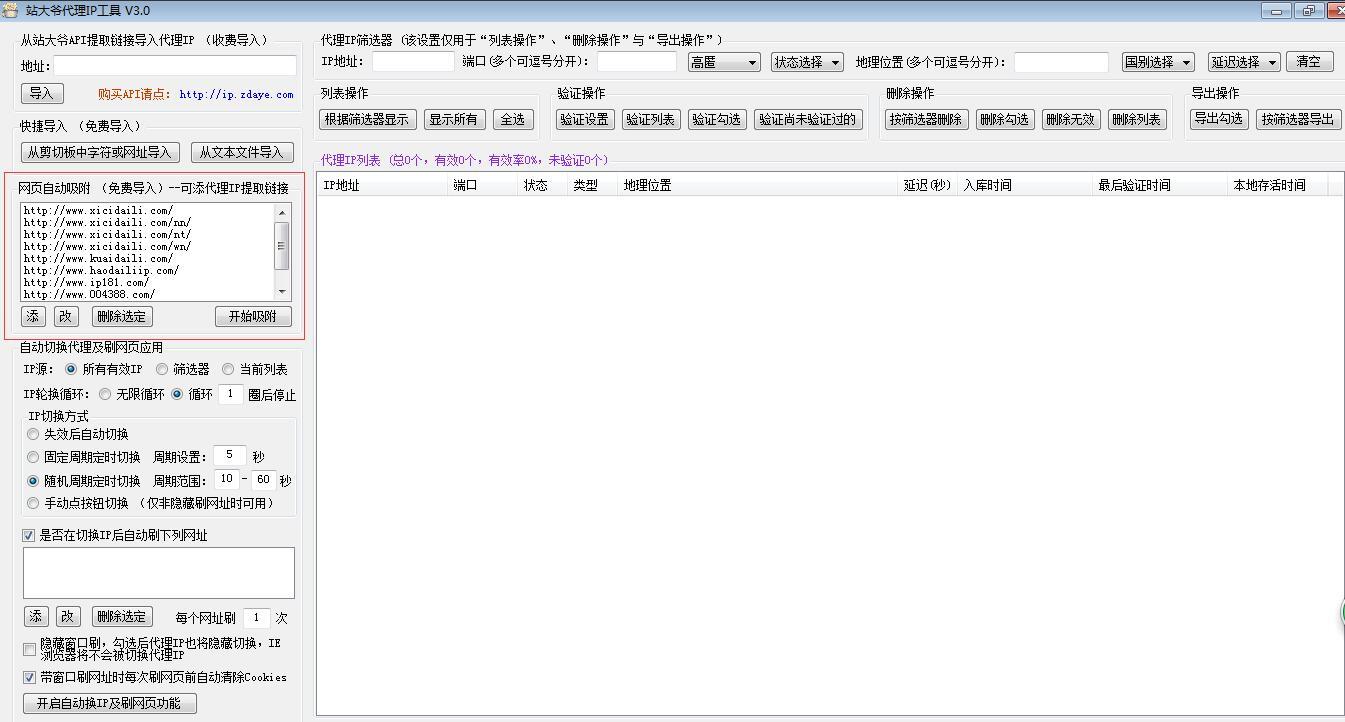Select 失效后自动切换 switching mode

(34, 434)
